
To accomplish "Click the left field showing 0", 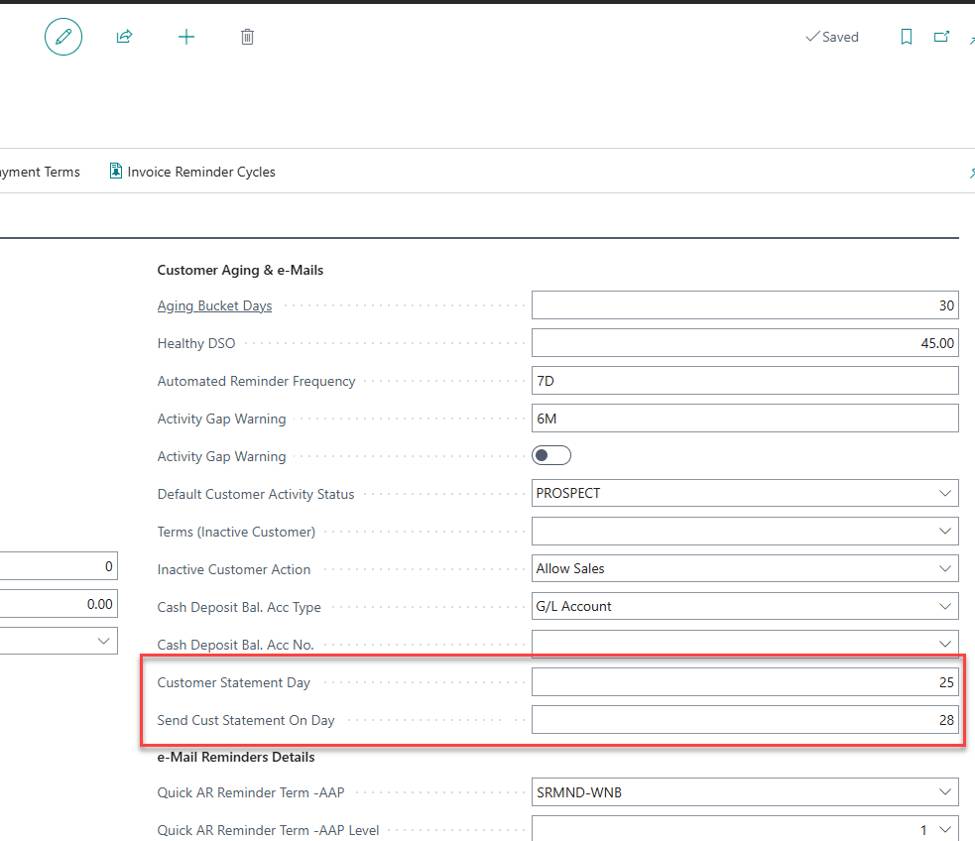I will point(58,566).
